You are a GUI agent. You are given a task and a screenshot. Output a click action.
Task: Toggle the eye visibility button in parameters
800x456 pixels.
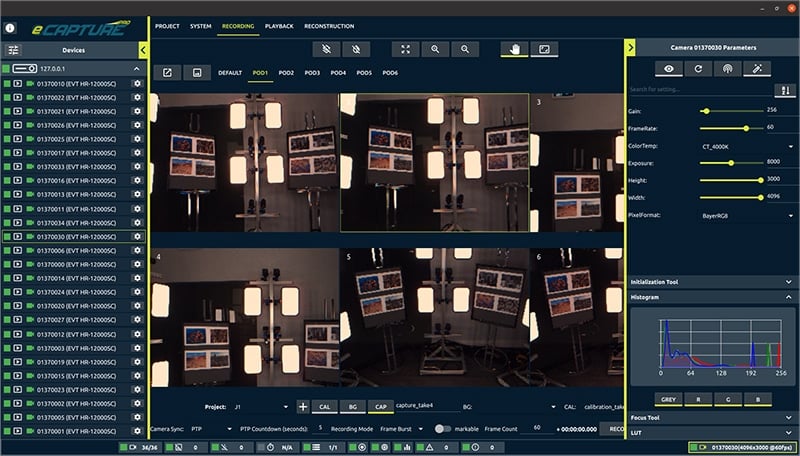(x=669, y=69)
